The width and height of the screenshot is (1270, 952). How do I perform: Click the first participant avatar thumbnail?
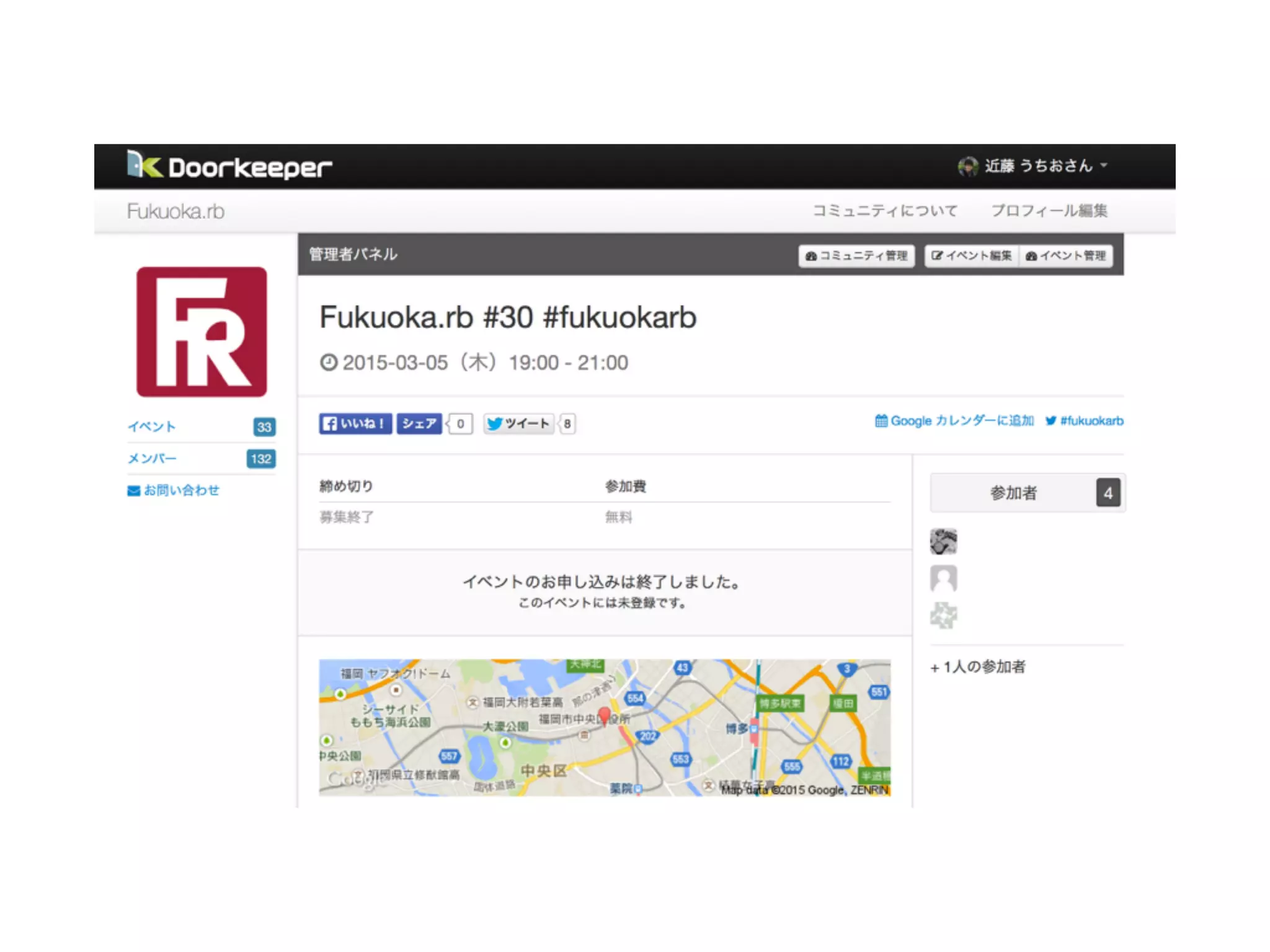click(943, 542)
